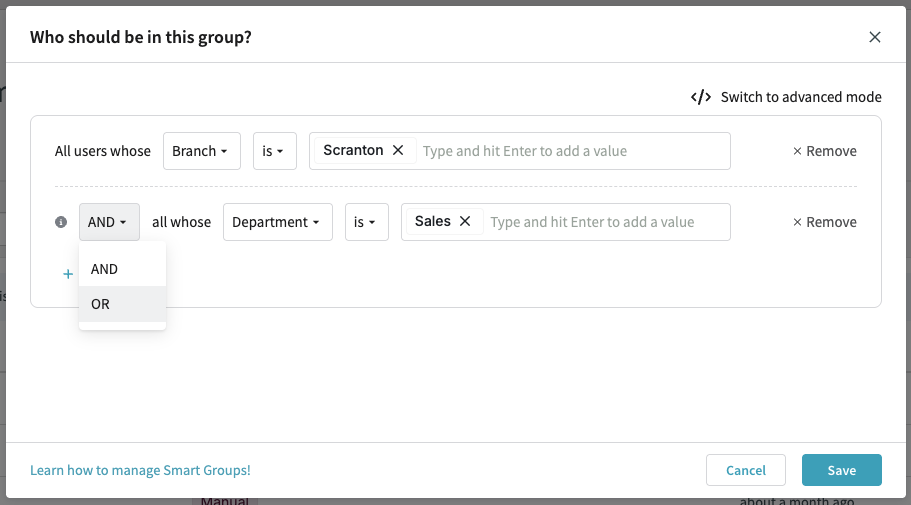
Task: Click the info icon beside AND
Action: [61, 222]
